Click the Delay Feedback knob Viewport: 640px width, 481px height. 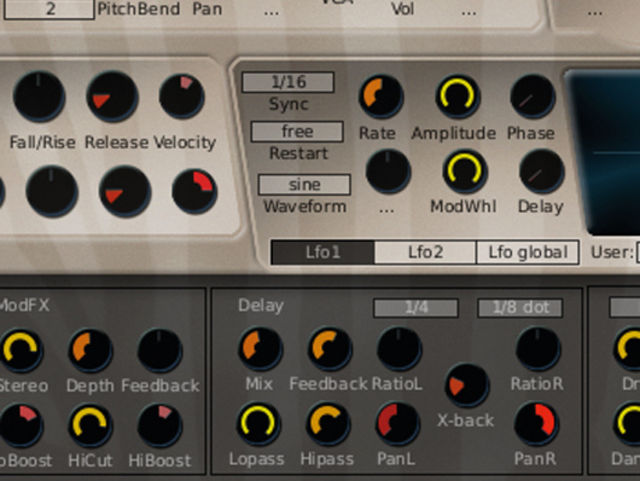pyautogui.click(x=329, y=349)
